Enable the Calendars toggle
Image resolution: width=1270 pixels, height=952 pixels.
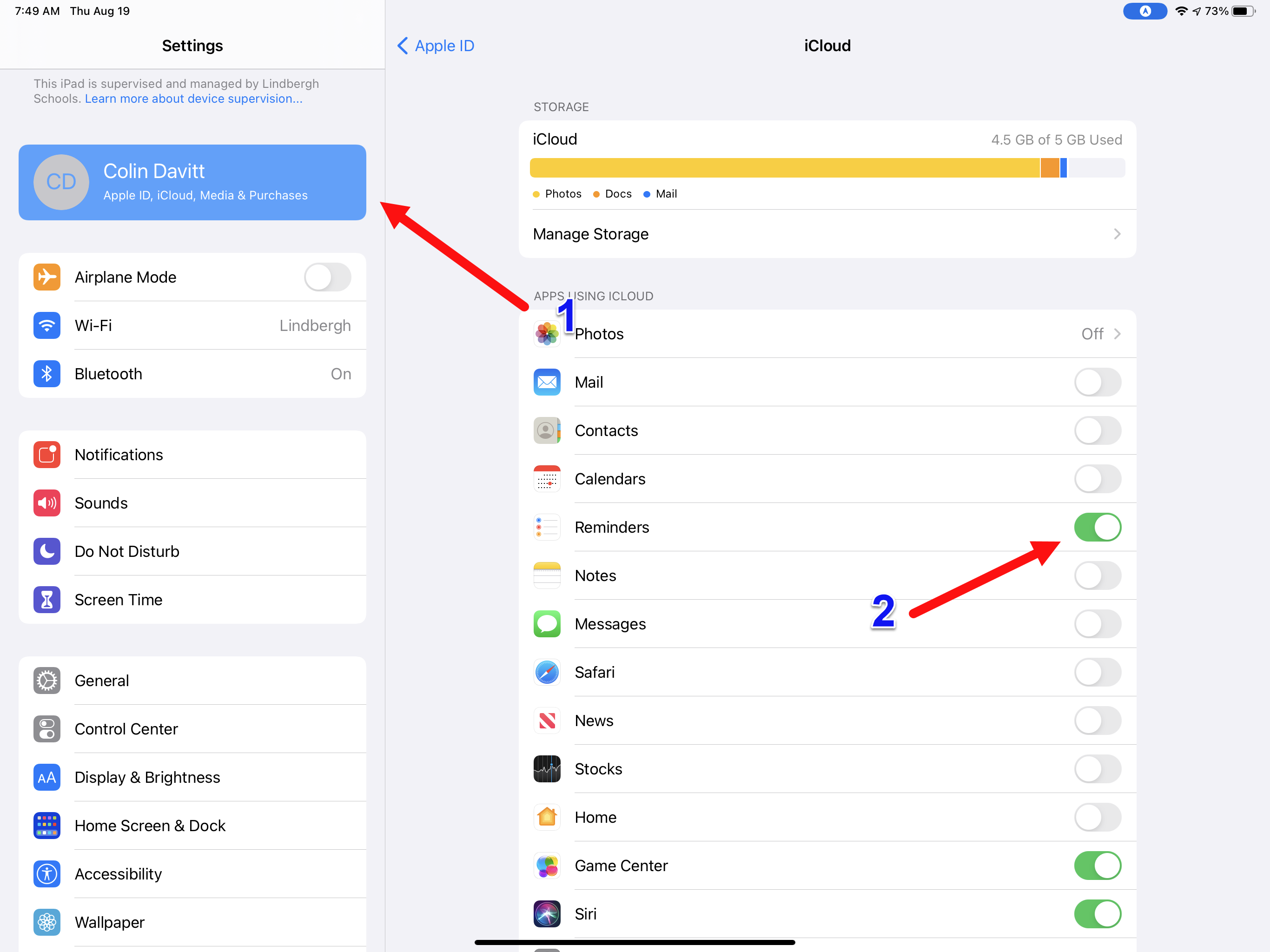tap(1097, 478)
